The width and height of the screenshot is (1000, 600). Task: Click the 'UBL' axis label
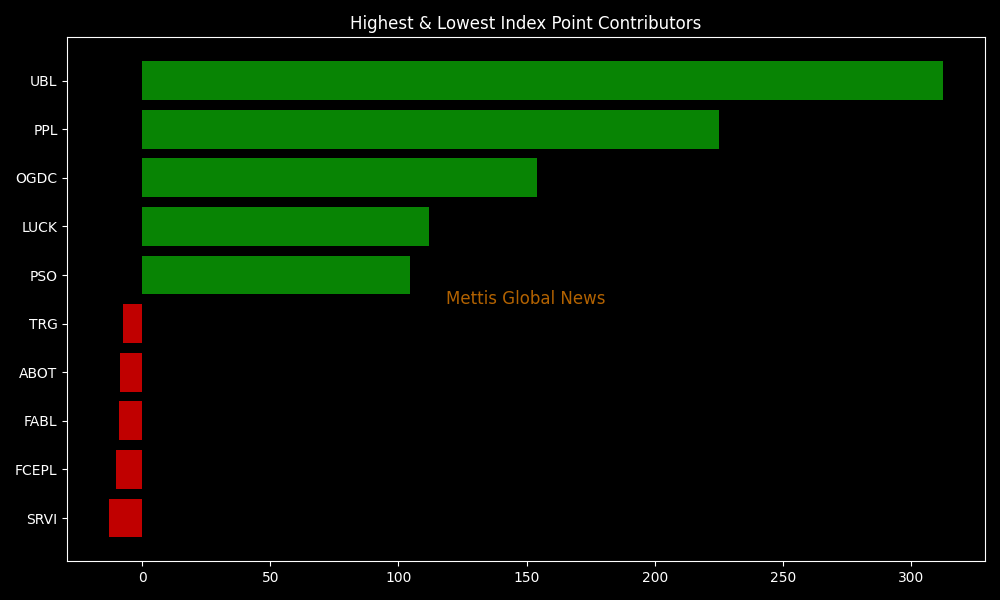pyautogui.click(x=43, y=82)
